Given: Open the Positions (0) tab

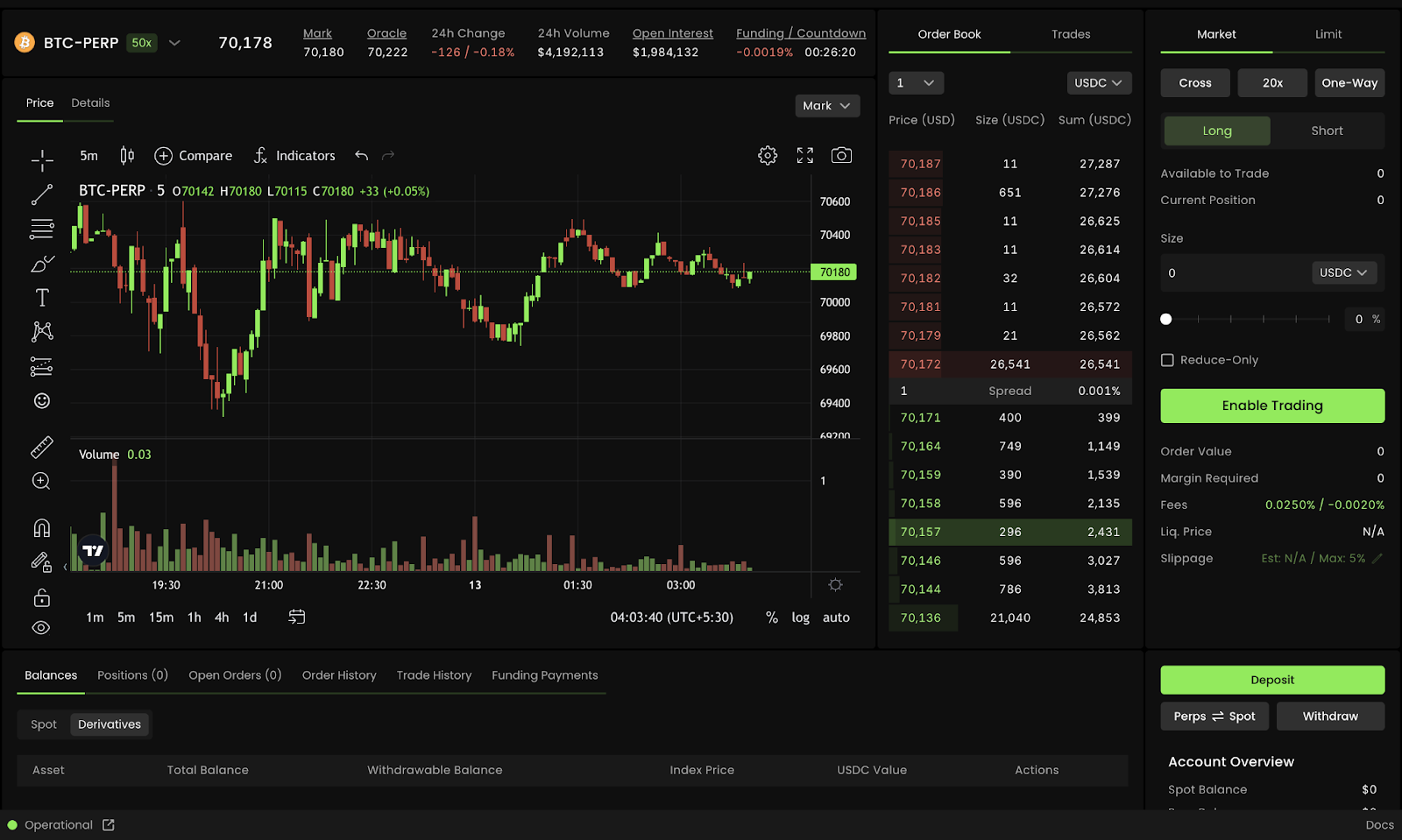Looking at the screenshot, I should tap(132, 675).
